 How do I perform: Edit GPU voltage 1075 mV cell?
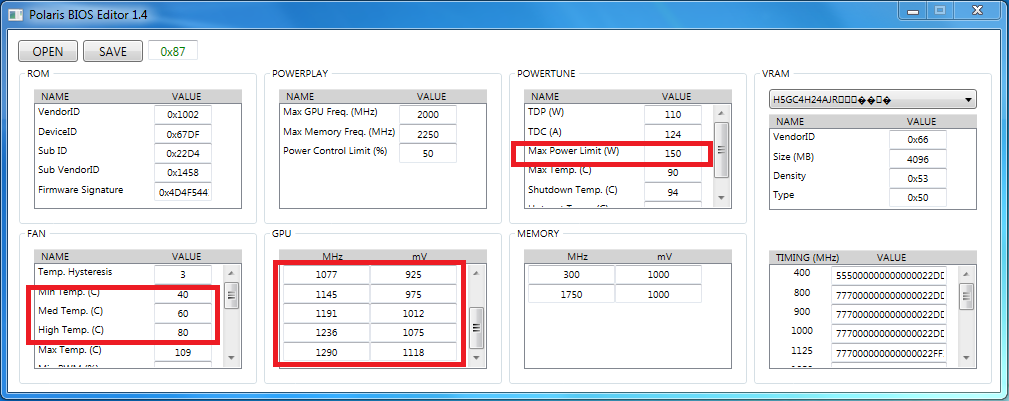pos(413,333)
